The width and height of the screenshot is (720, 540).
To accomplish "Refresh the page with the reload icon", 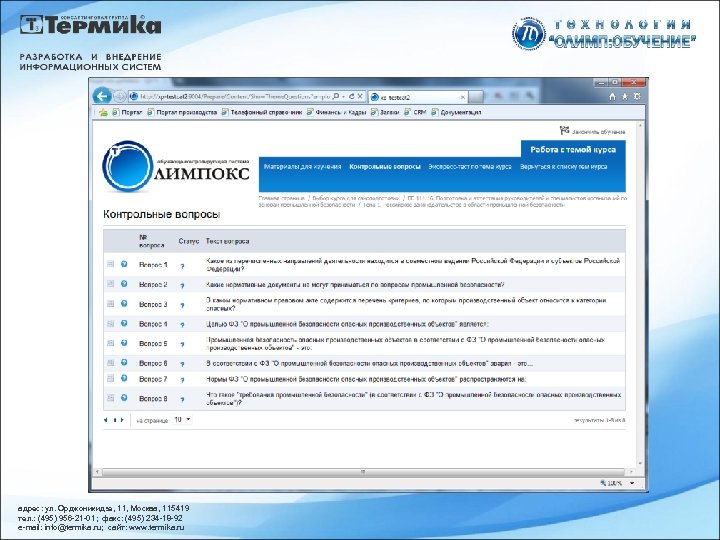I will 352,96.
